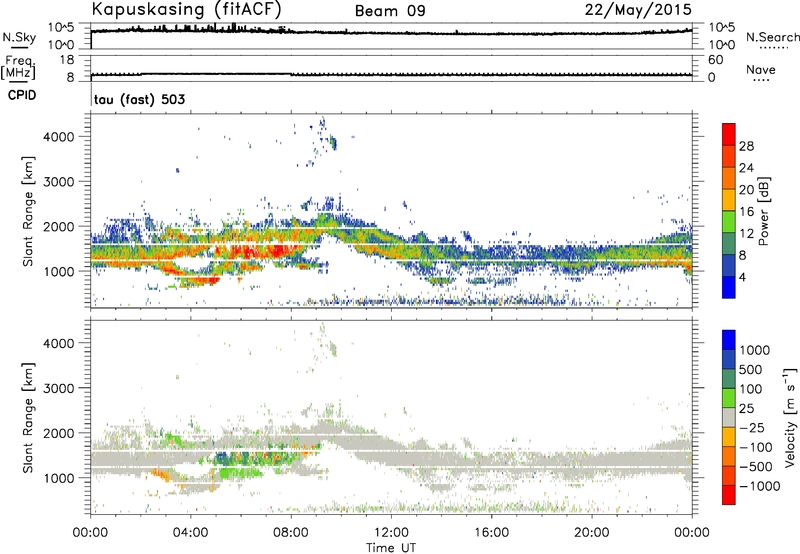Screen dimensions: 800x554
Task: Click the 12 value on power colorbar
Action: (746, 234)
